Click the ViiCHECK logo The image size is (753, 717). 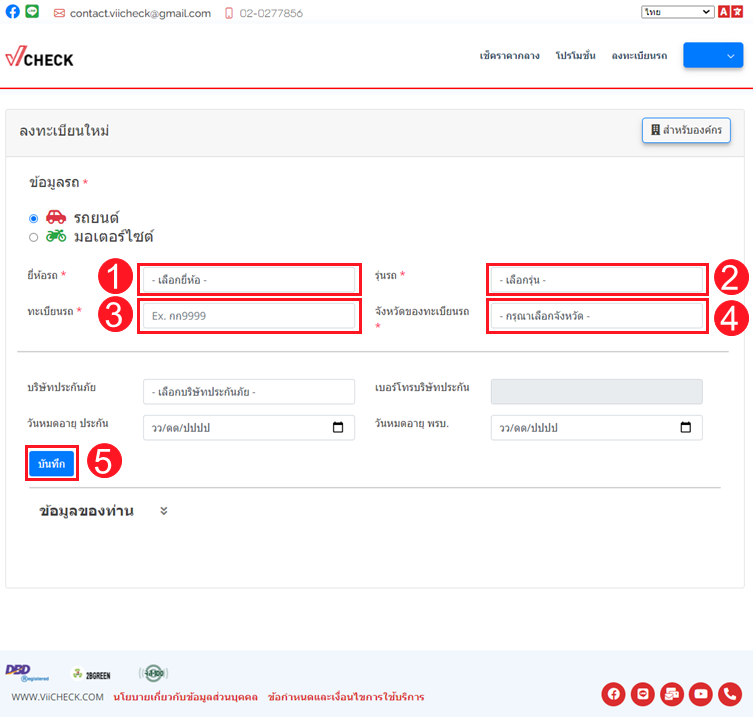[x=40, y=58]
